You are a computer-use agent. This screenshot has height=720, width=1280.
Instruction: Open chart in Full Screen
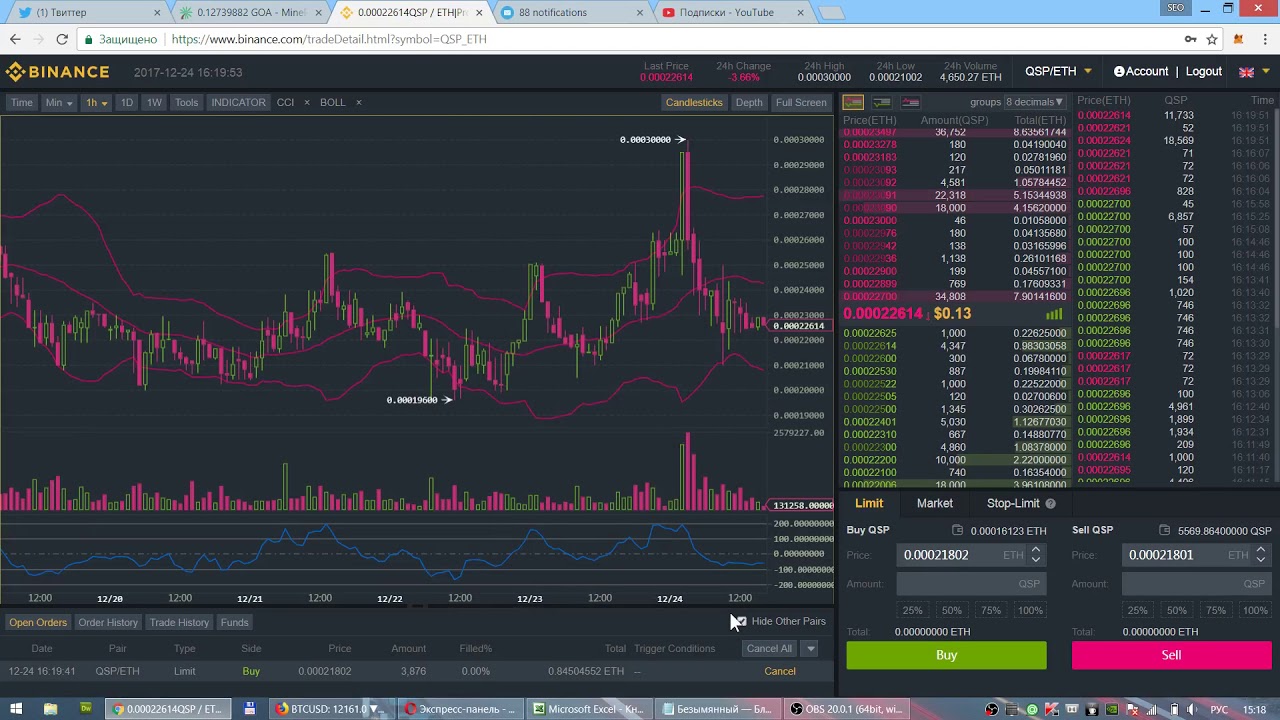click(801, 102)
